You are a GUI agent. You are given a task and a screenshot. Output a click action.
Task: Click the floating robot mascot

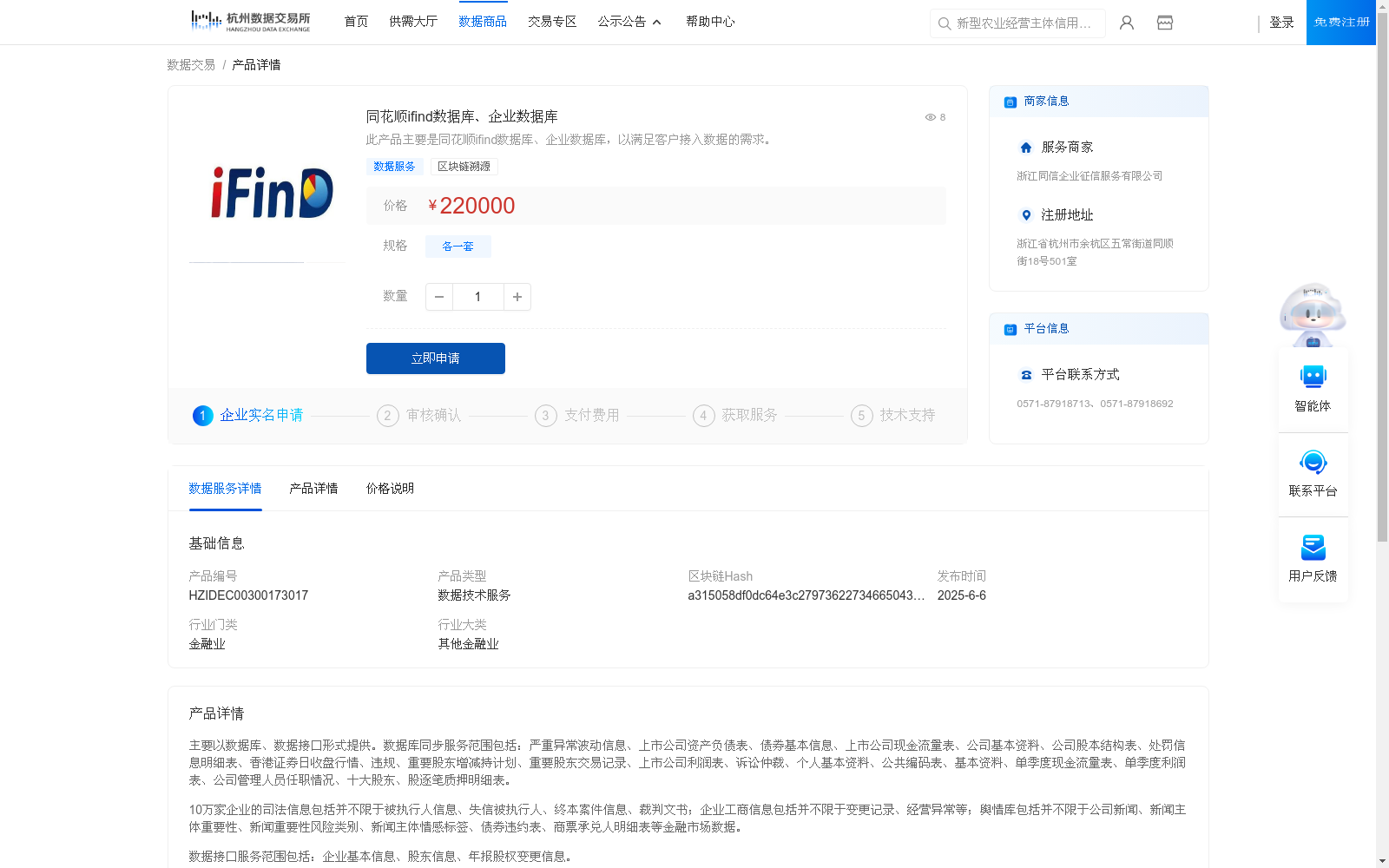(x=1313, y=314)
